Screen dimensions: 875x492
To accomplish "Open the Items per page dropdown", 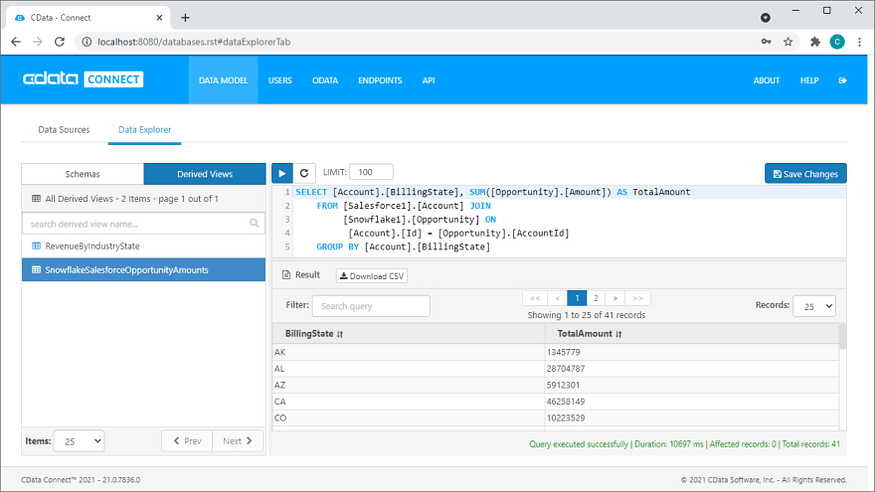I will (79, 441).
